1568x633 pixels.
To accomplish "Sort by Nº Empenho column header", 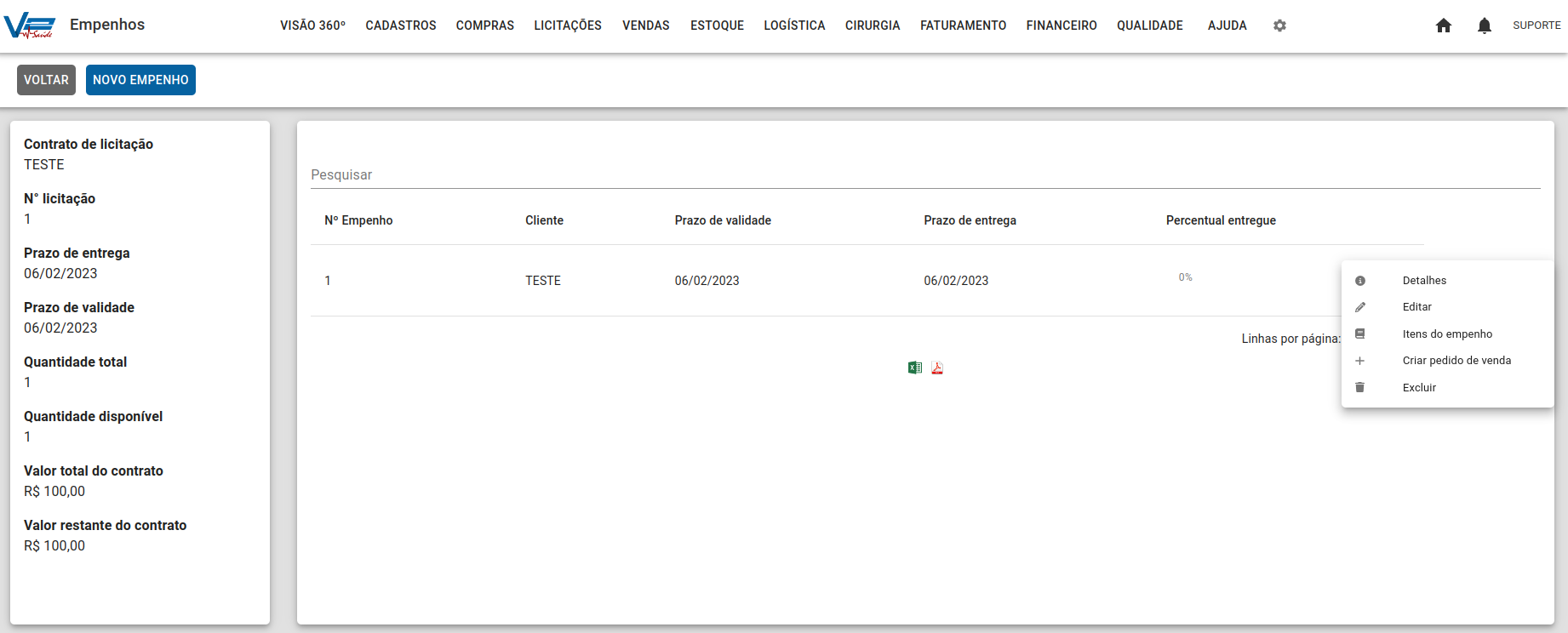I will click(358, 220).
